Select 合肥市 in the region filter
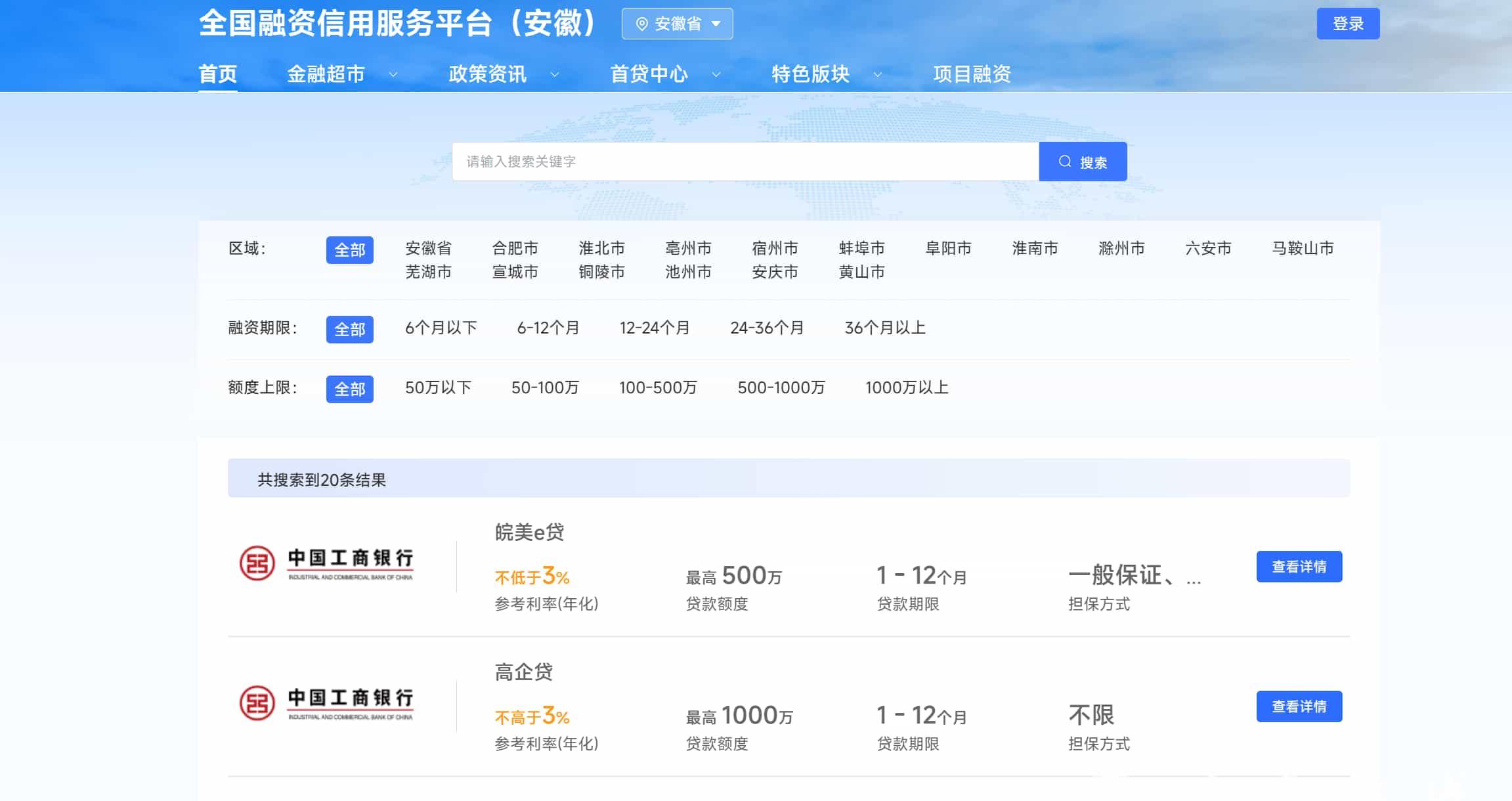Viewport: 1512px width, 801px height. (516, 249)
